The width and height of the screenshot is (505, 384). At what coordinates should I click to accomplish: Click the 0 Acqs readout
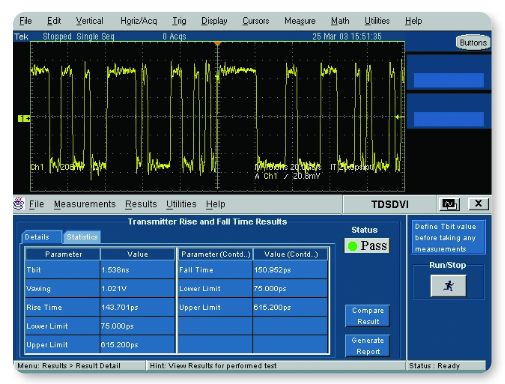pos(174,36)
